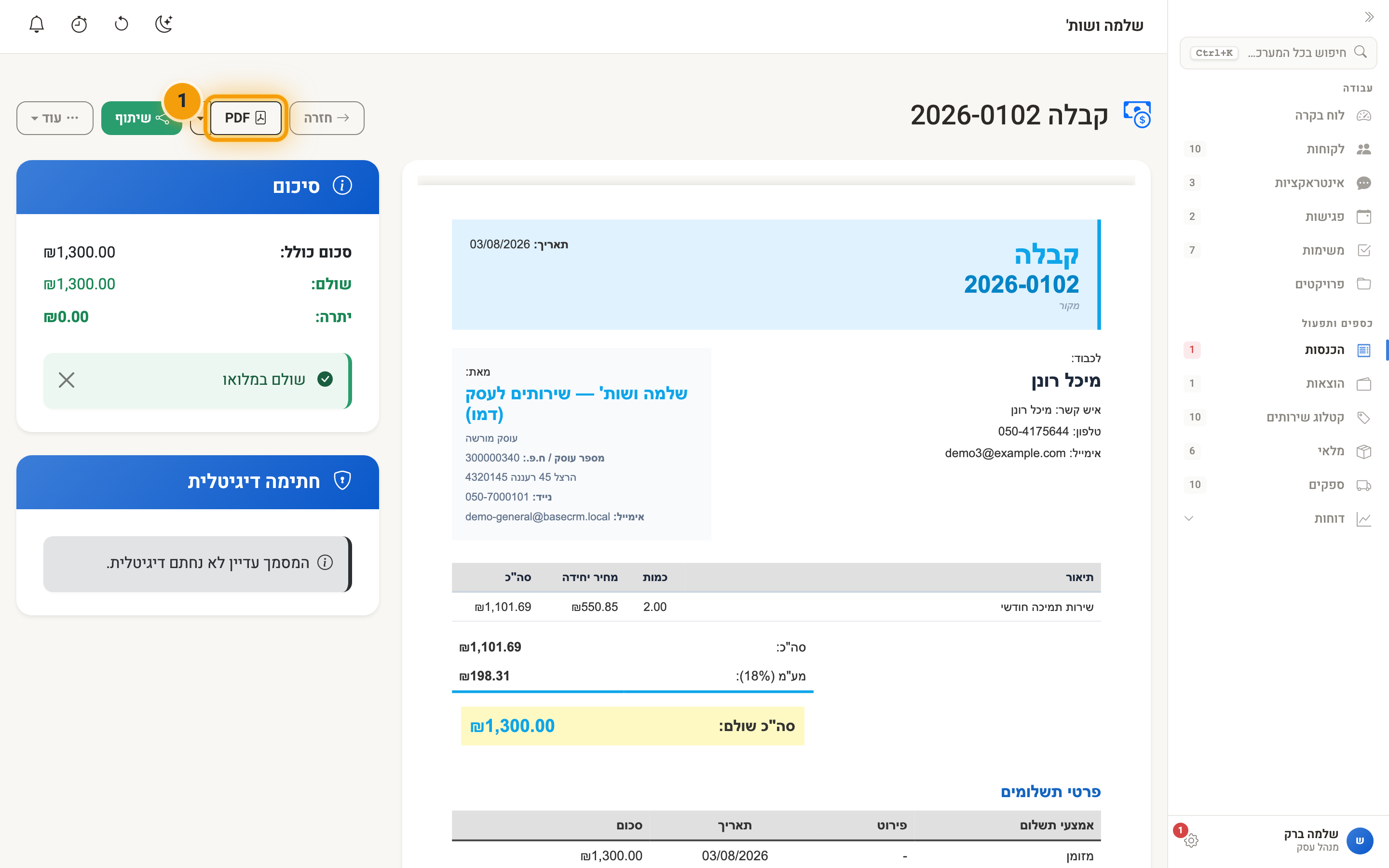This screenshot has height=868, width=1389.
Task: Click the email demo3@example.com
Action: (x=1005, y=453)
